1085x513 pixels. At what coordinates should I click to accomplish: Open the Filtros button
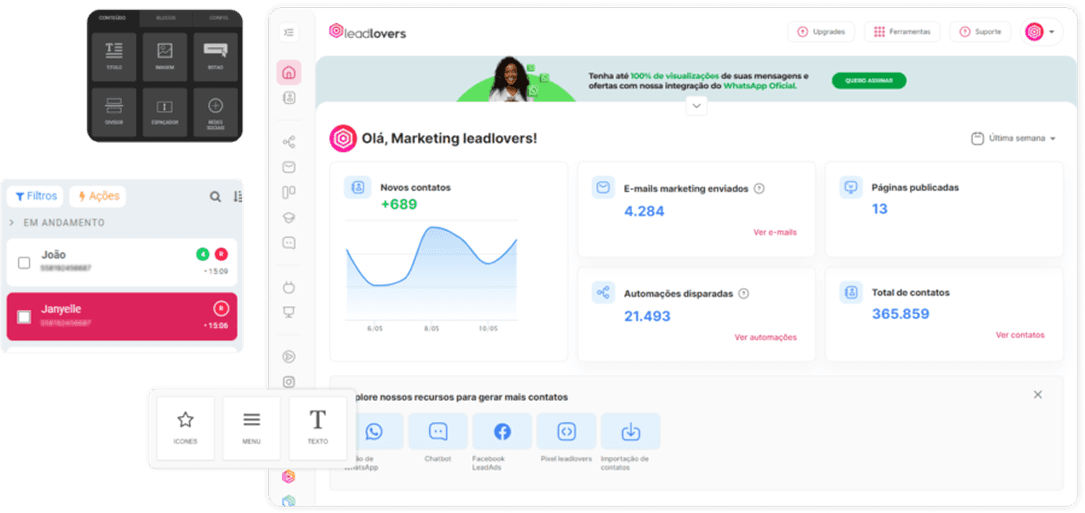coord(35,197)
